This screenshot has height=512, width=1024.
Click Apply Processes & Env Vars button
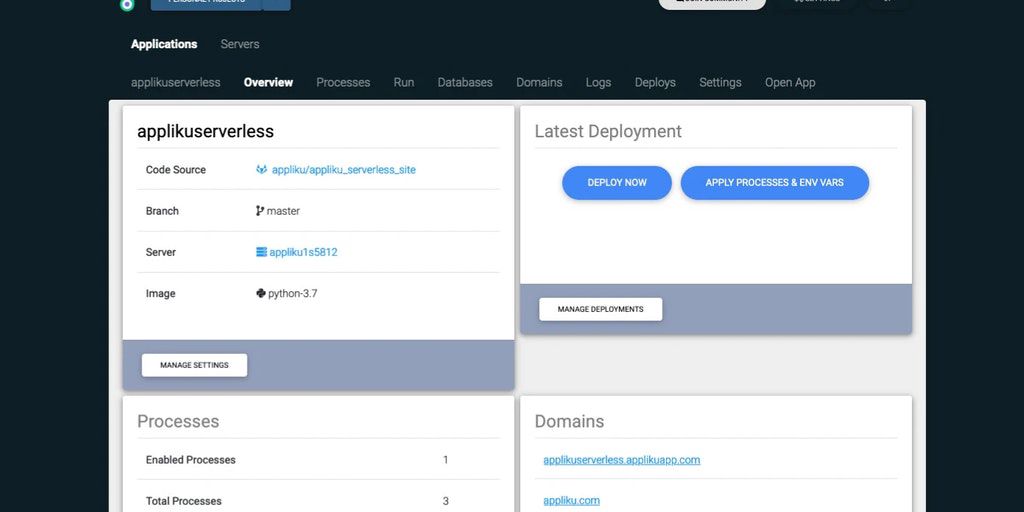point(774,183)
